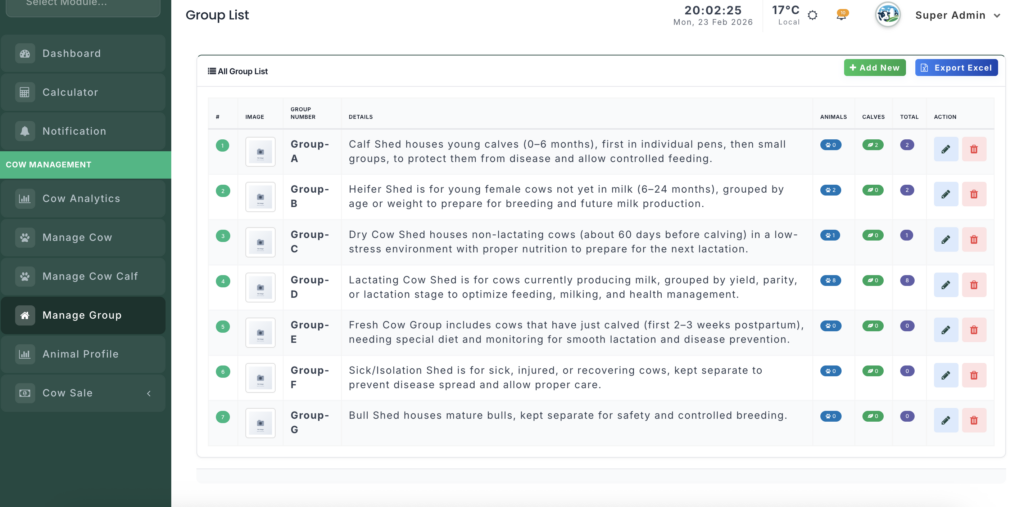Click the Group-C image thumbnail
Screen dimensions: 1024x507
pyautogui.click(x=260, y=242)
